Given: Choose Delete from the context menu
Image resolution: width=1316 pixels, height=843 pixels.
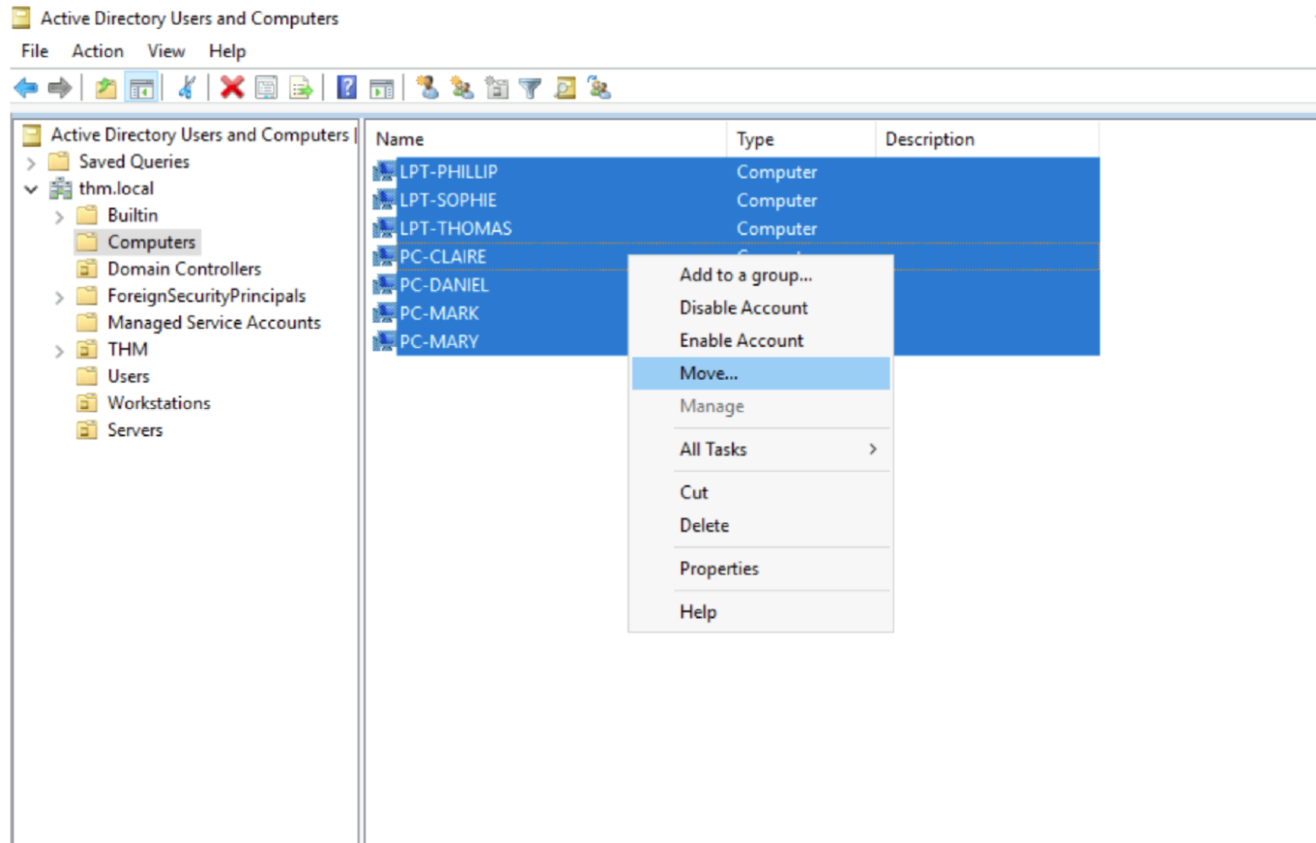Looking at the screenshot, I should [760, 525].
